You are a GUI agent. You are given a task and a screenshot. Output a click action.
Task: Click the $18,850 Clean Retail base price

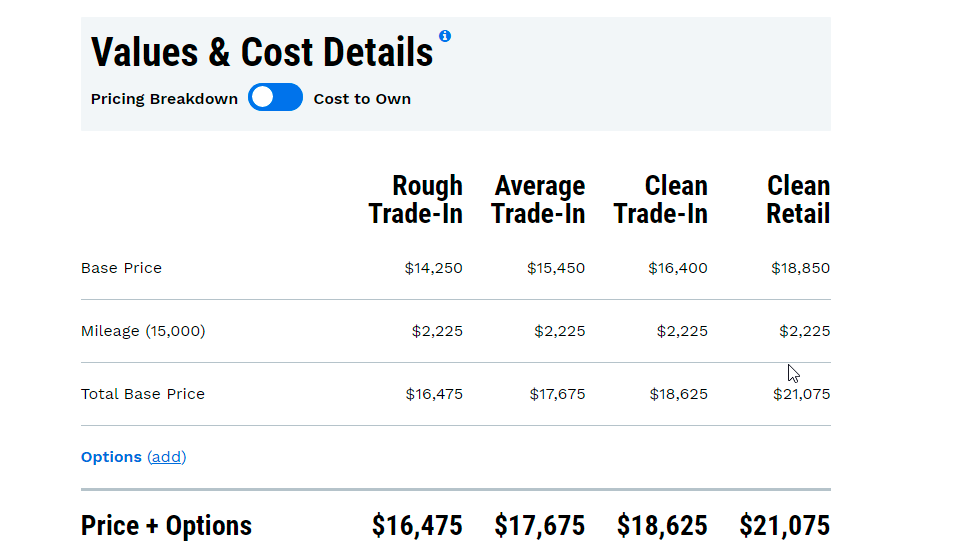[800, 268]
